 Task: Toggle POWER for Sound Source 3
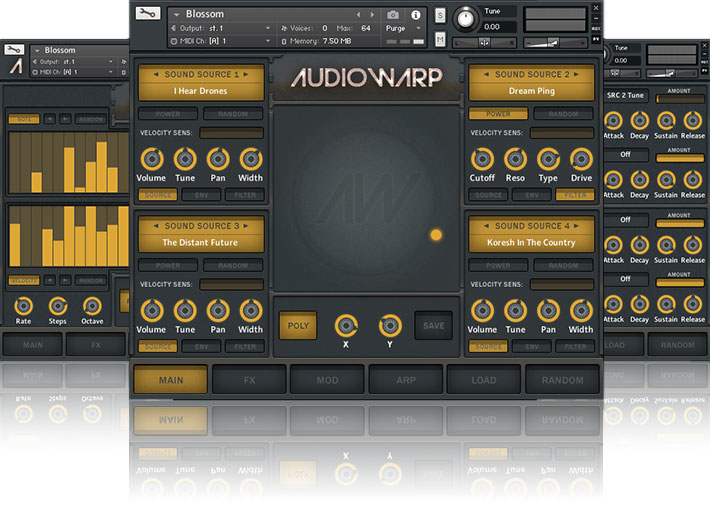click(167, 265)
